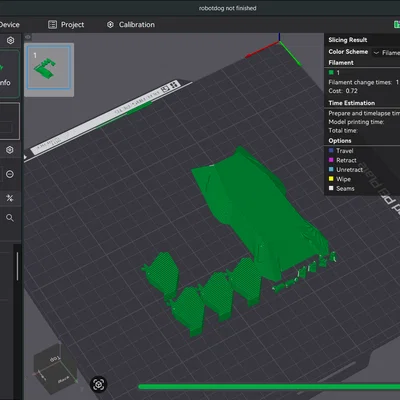This screenshot has height=400, width=400.
Task: Click the circled minus icon in sidebar
Action: pyautogui.click(x=10, y=174)
